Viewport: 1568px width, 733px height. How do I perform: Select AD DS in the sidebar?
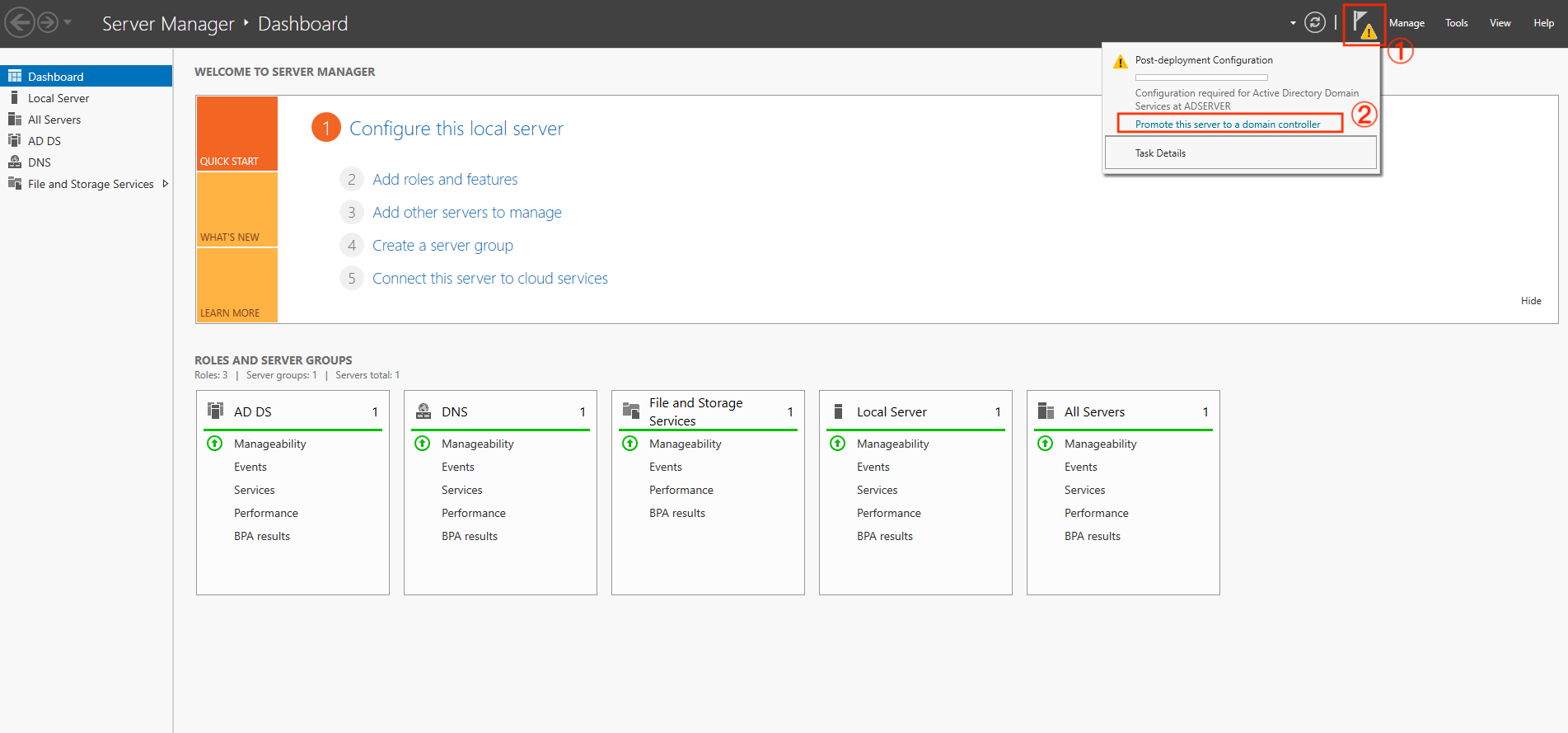click(86, 140)
